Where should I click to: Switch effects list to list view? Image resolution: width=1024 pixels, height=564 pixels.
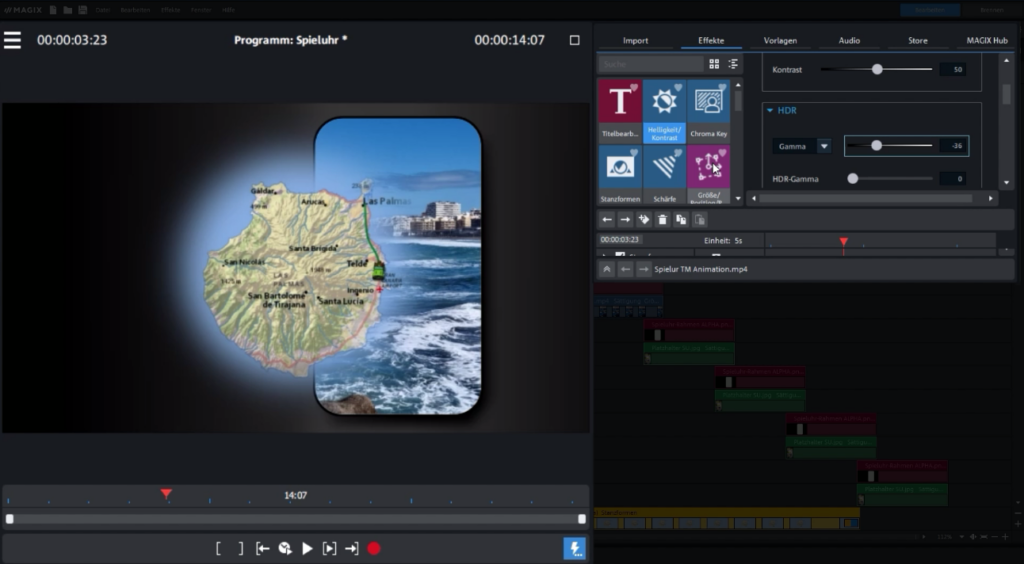pyautogui.click(x=733, y=64)
